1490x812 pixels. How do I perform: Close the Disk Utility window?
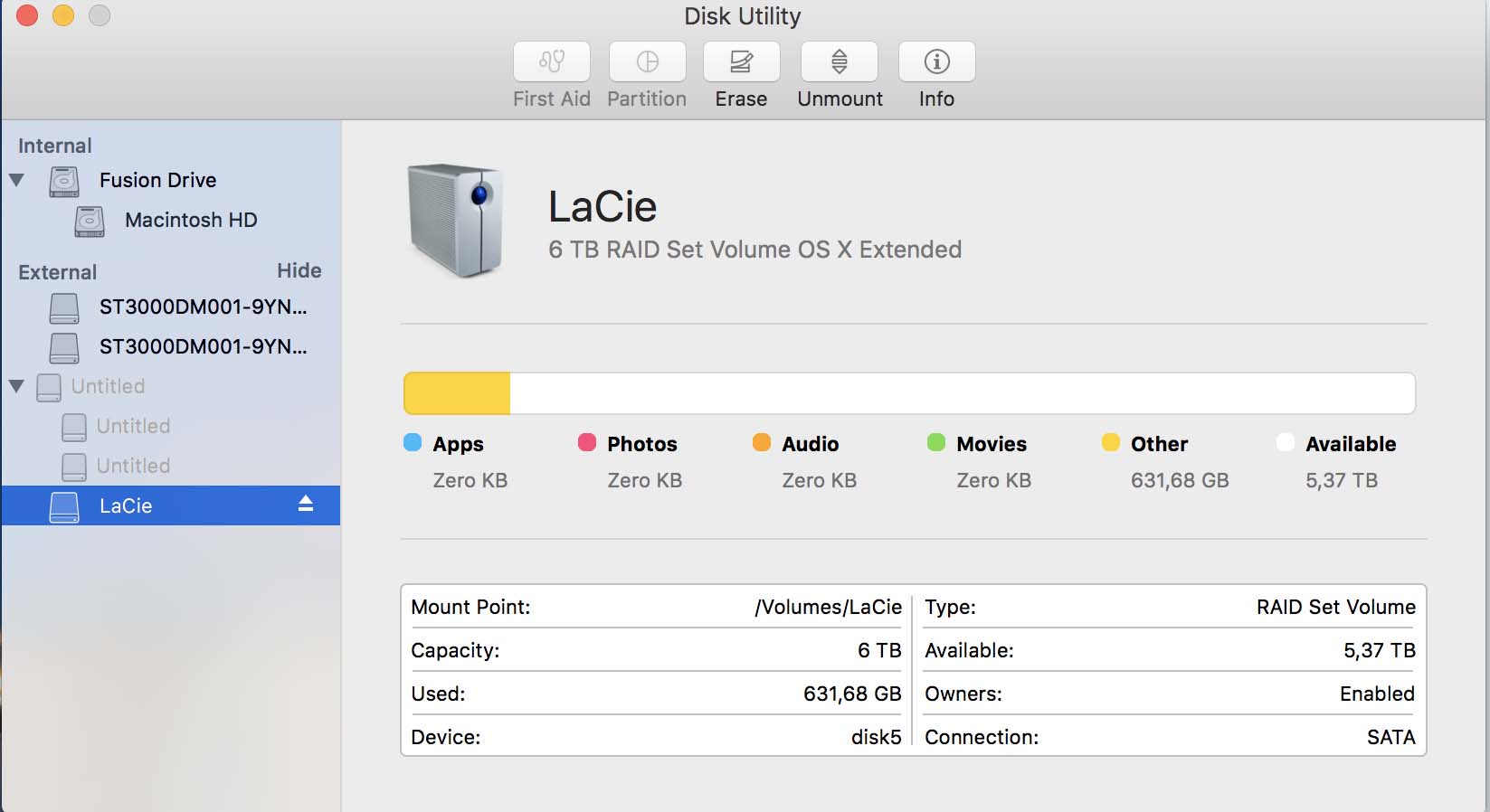[x=27, y=15]
